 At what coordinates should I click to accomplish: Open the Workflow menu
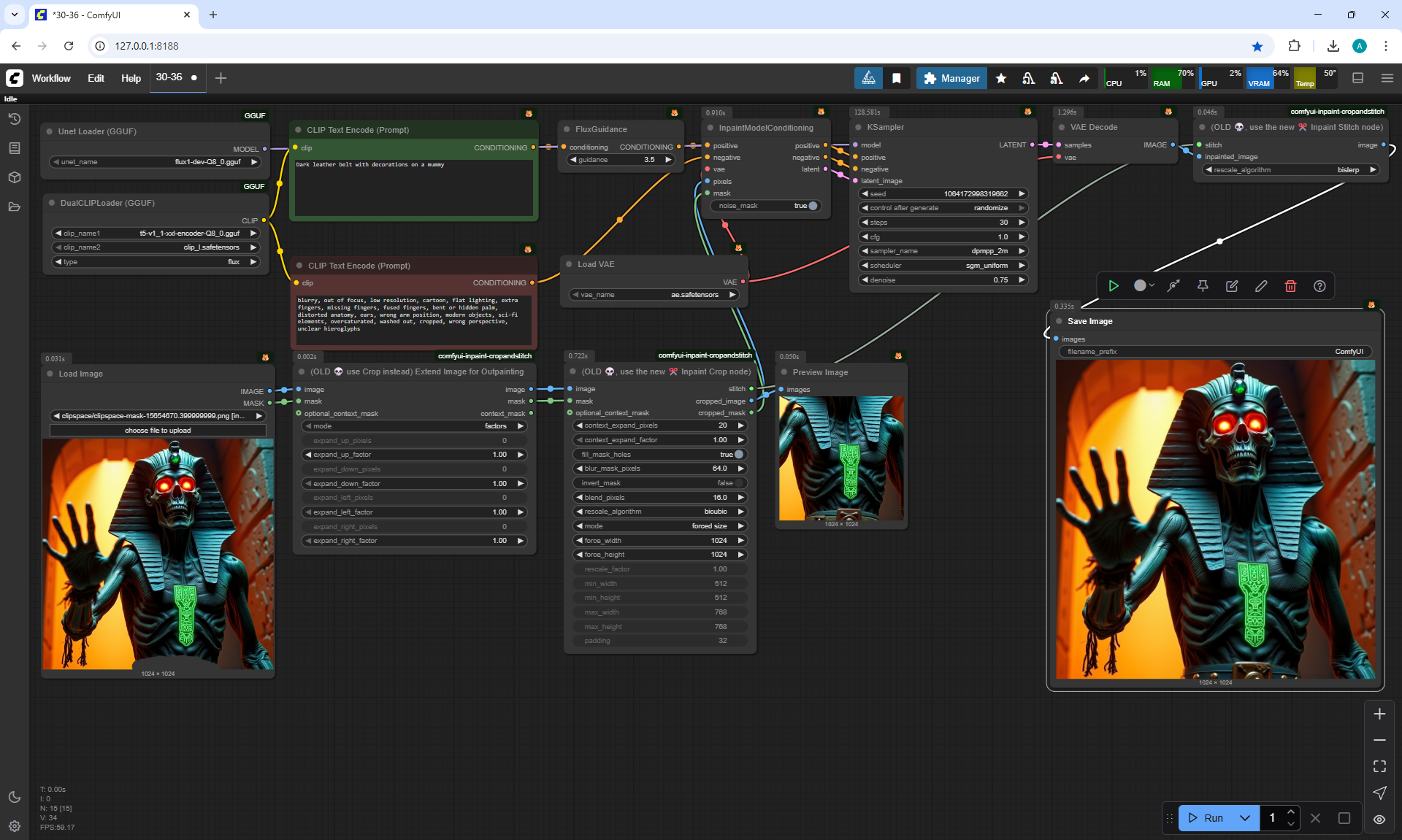[51, 78]
